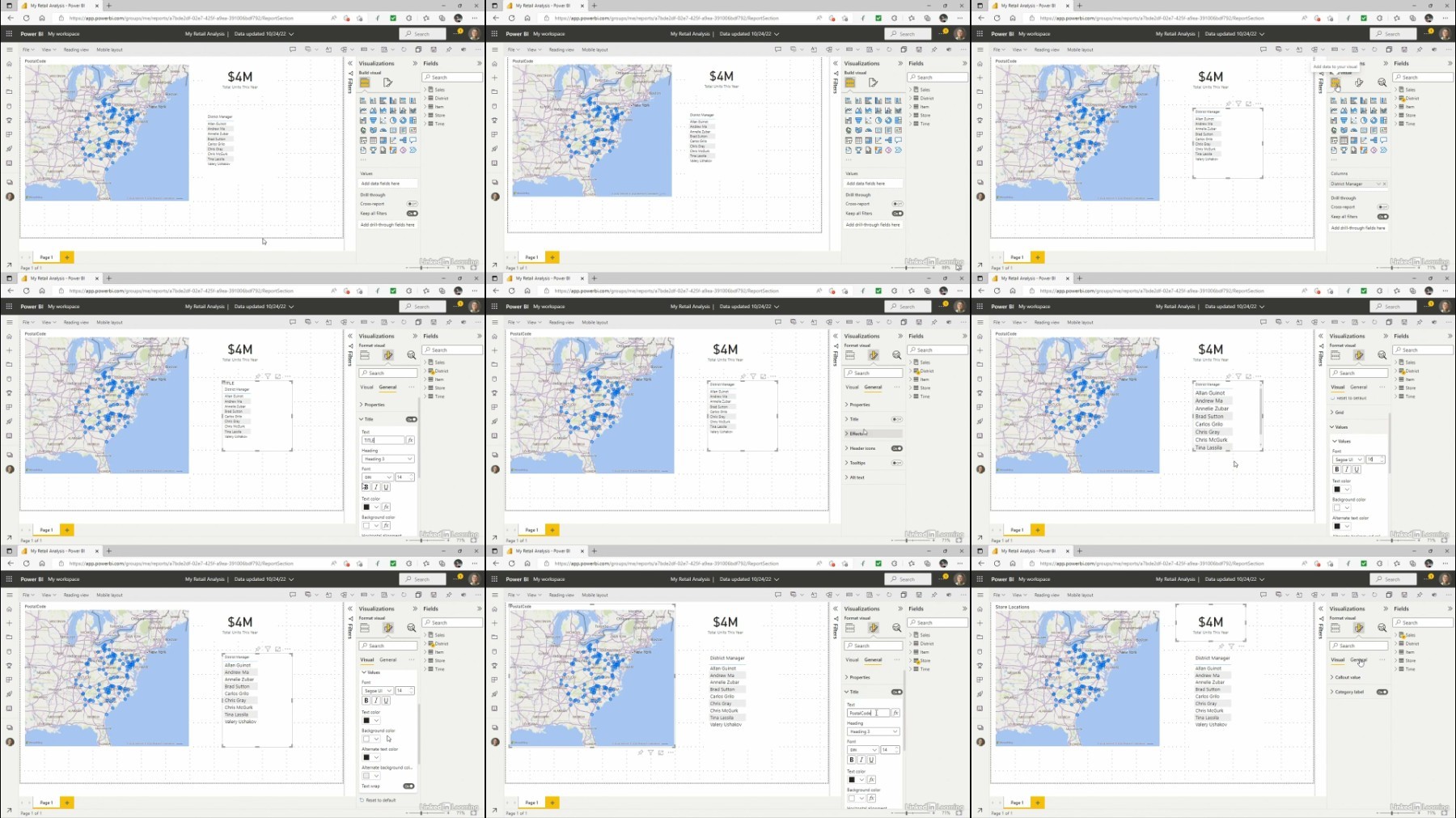This screenshot has width=1456, height=818.
Task: Open focus mode icon above slicer, middle-right frame
Action: coord(1248,376)
